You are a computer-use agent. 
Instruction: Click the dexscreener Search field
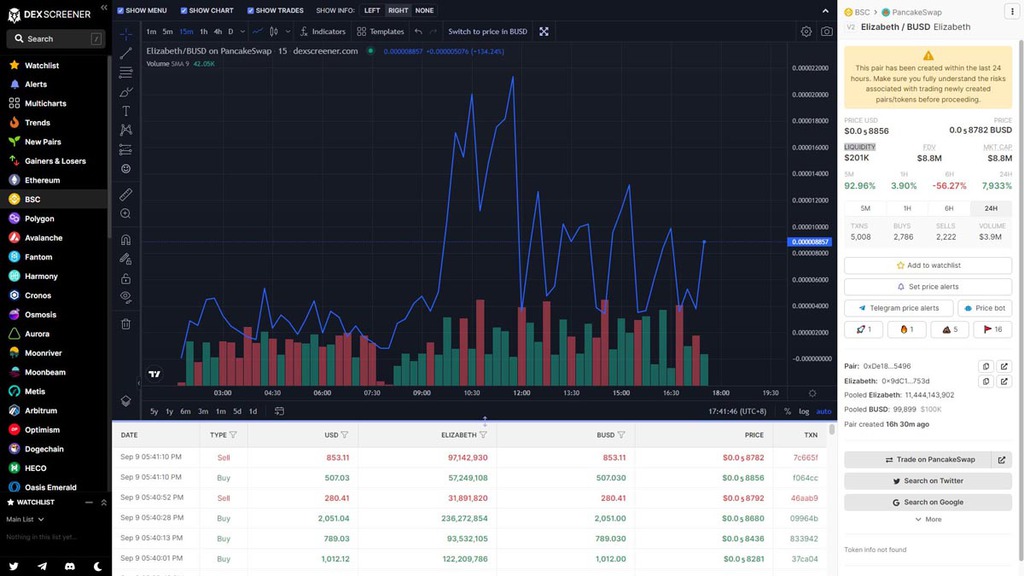coord(56,39)
